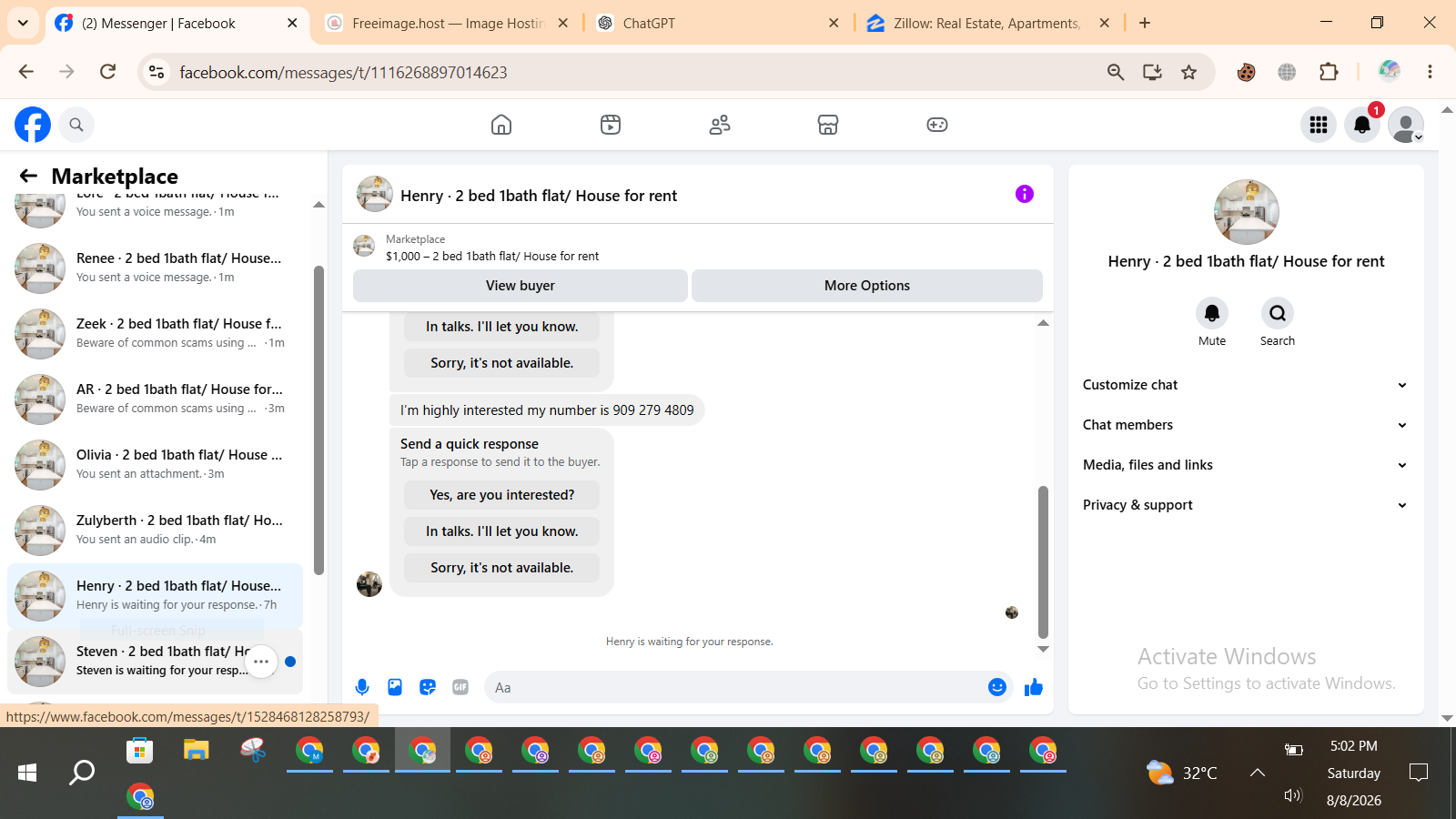
Task: Open Windows taskbar search
Action: click(x=82, y=773)
